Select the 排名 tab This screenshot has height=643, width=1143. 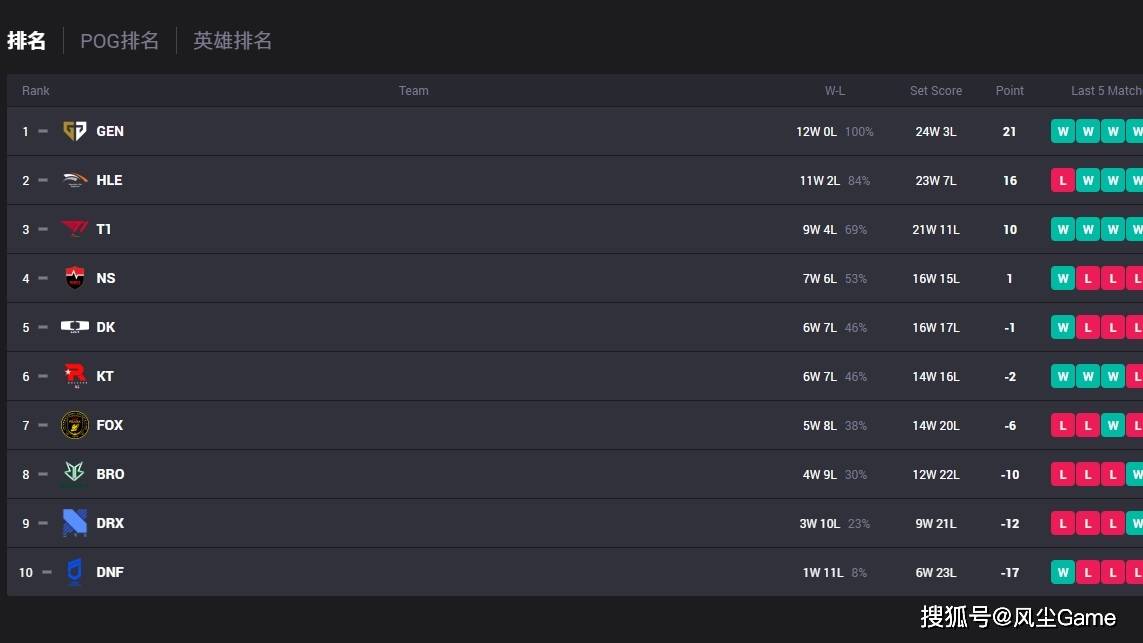coord(26,41)
